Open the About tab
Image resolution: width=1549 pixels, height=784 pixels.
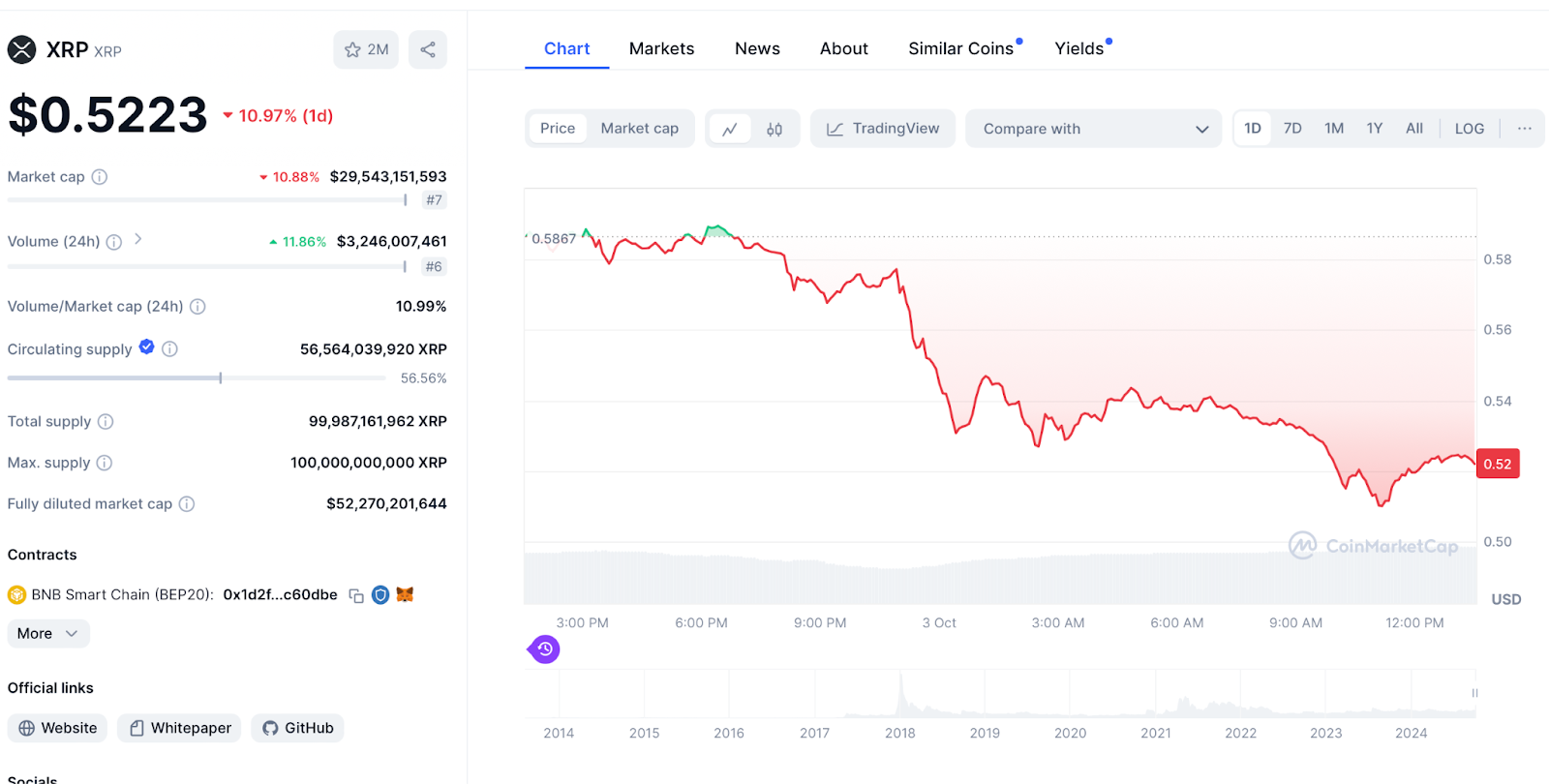point(843,48)
